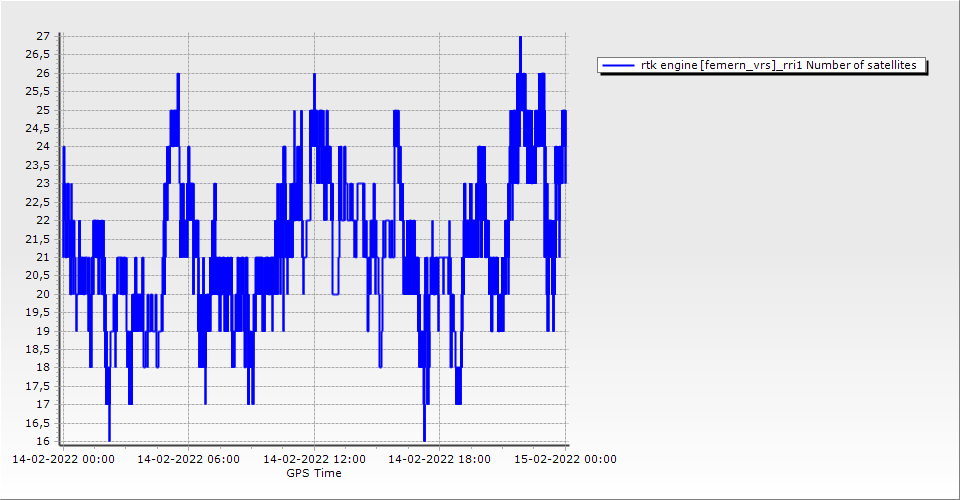Click the GPS Time axis title
The image size is (960, 500).
(314, 473)
